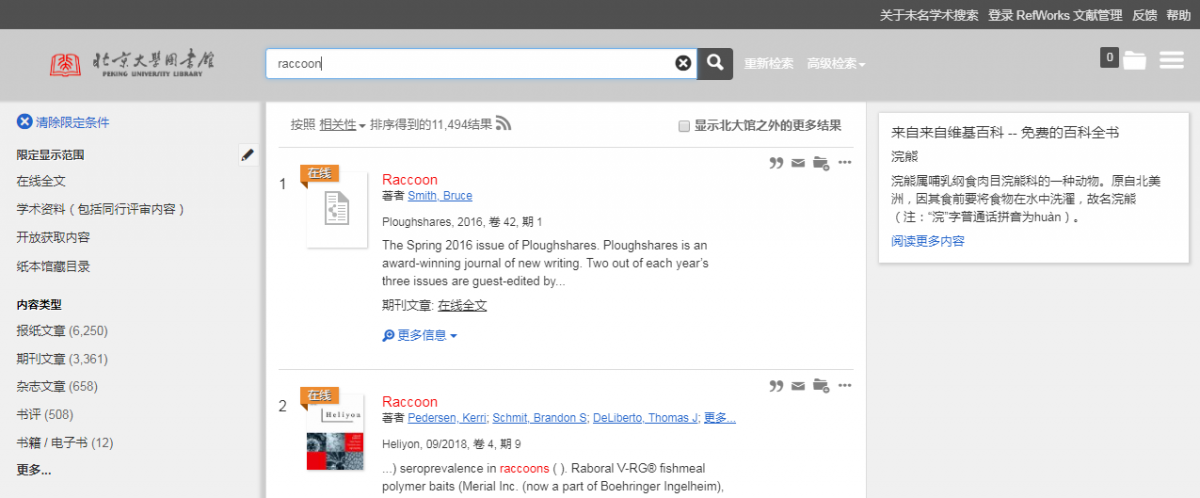
Task: Click the RSS feed icon
Action: 504,124
